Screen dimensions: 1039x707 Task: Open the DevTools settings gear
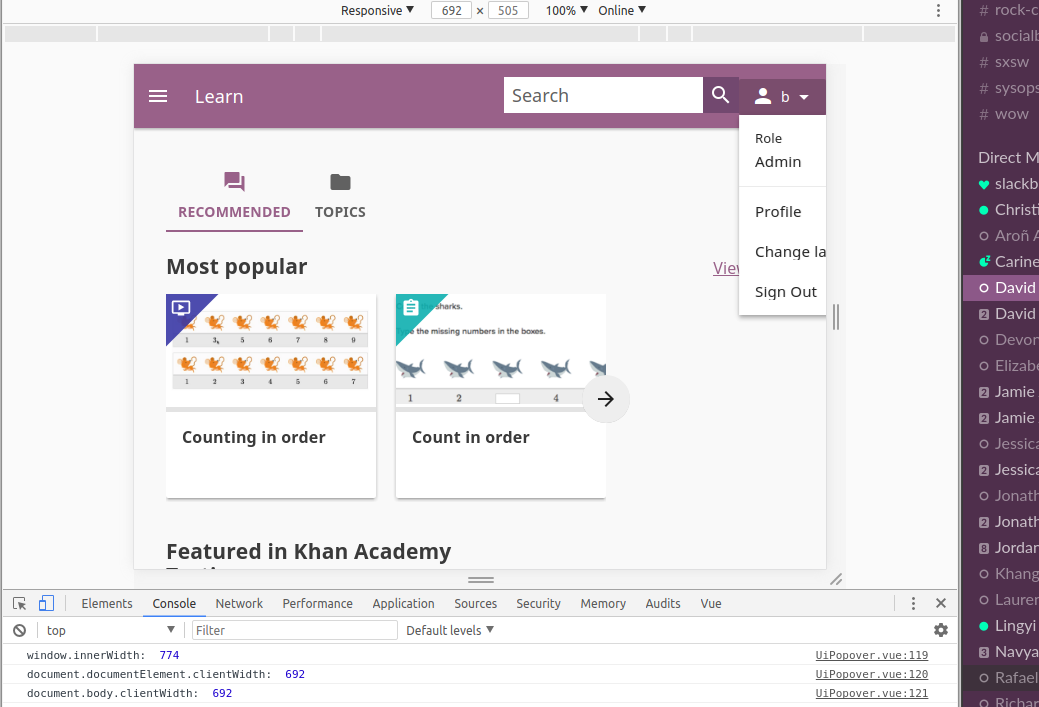[940, 630]
